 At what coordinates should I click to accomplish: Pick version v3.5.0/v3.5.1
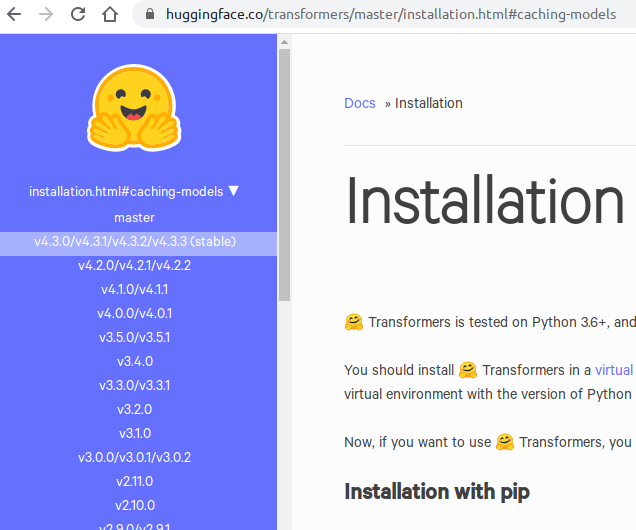pos(134,337)
